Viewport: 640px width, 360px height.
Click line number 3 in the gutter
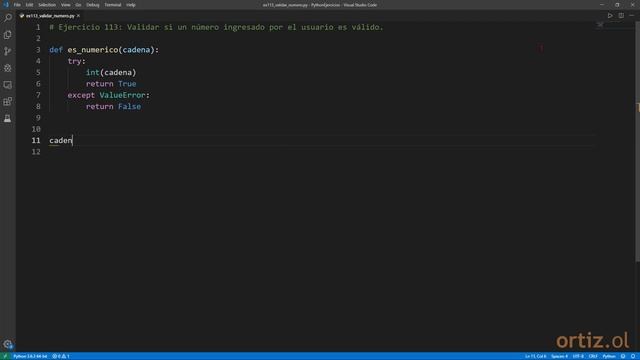coord(38,50)
